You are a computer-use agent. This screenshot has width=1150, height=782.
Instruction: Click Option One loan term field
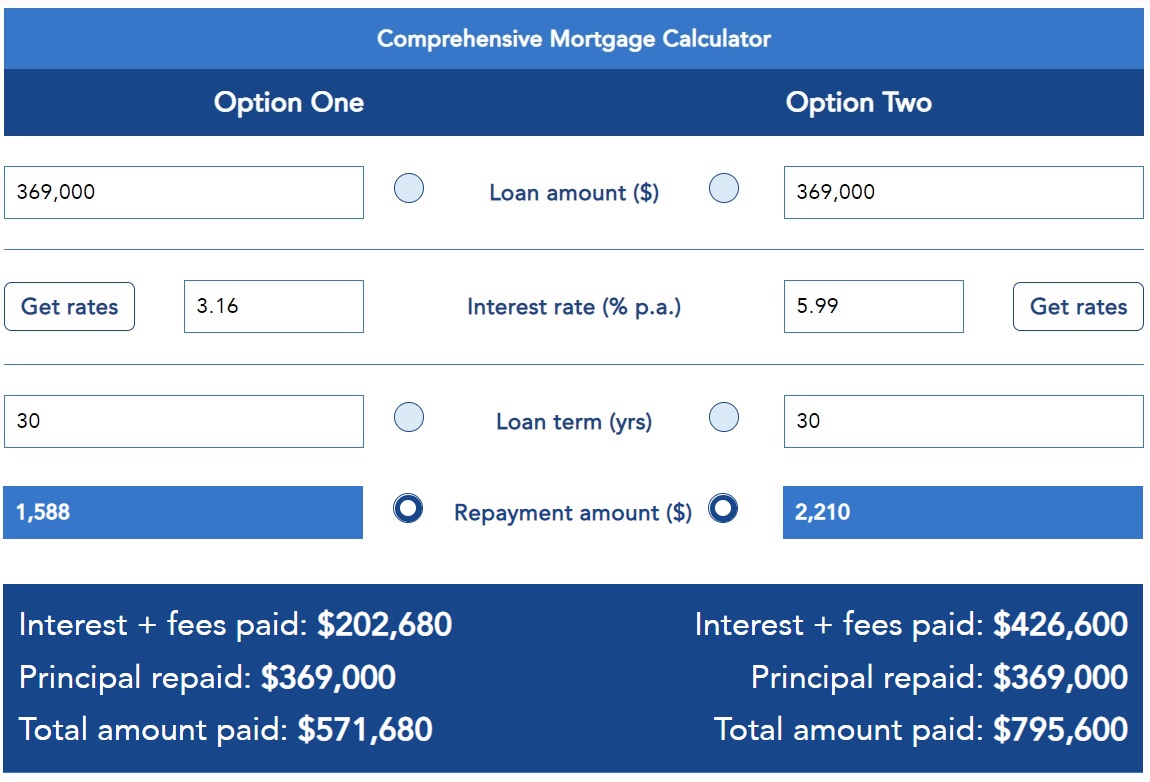(184, 421)
